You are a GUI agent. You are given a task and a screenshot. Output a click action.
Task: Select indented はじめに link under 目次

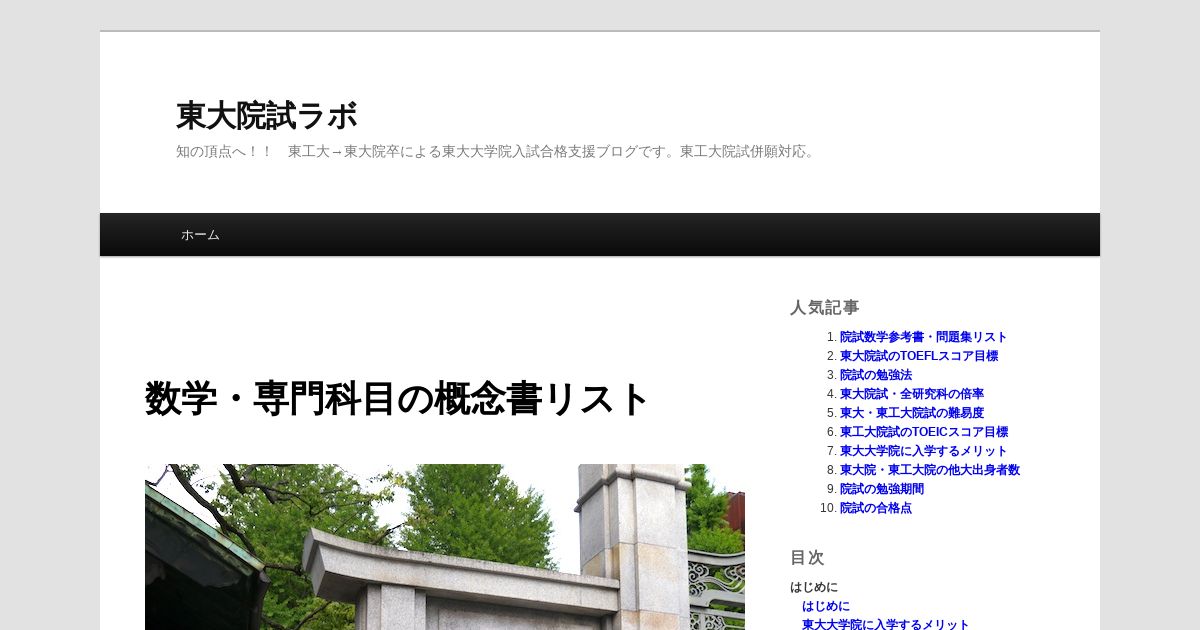825,606
